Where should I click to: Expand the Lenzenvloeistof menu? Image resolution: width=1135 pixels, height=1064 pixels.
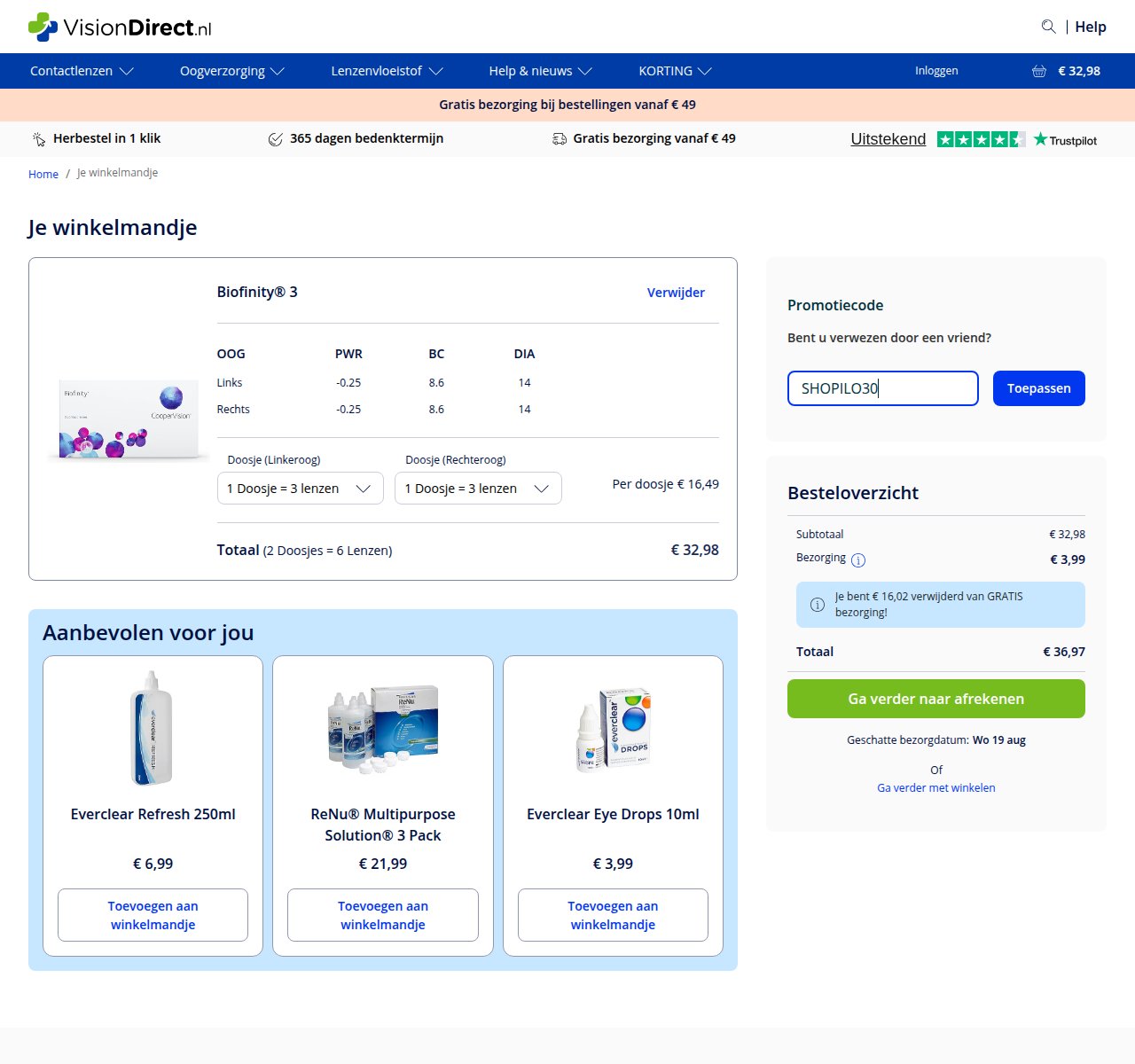tap(387, 71)
